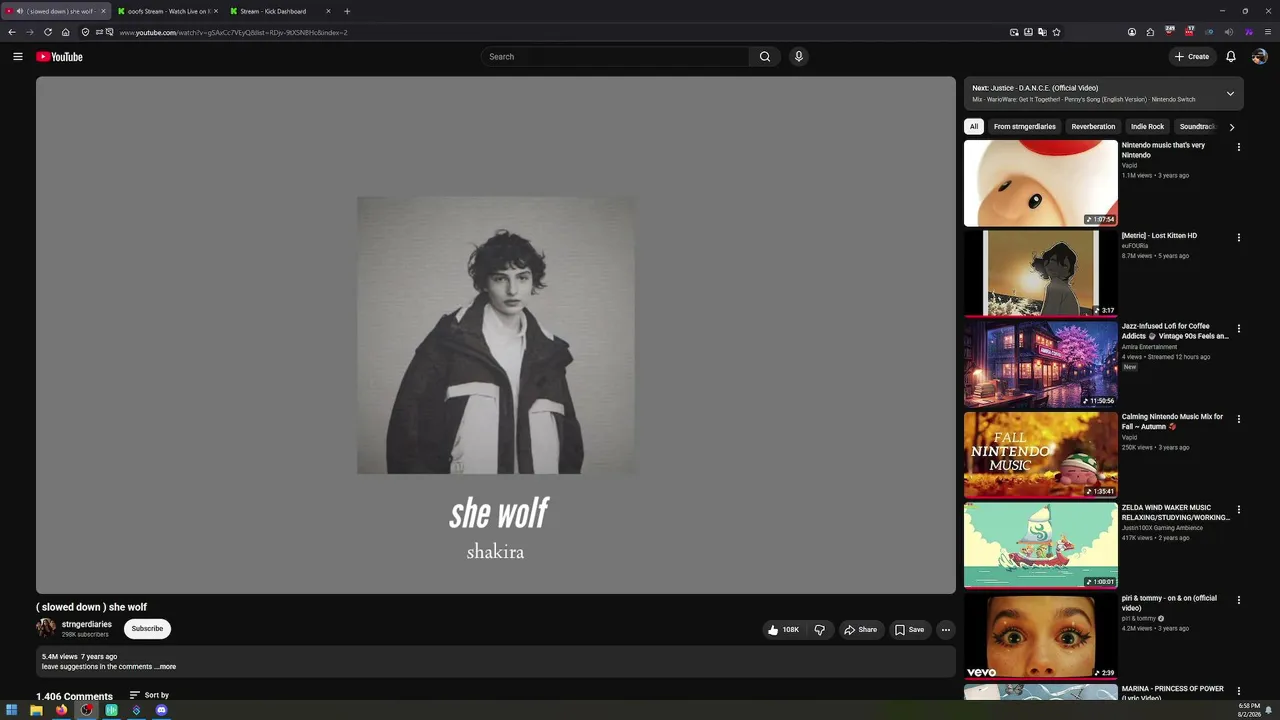Open the Windows Start menu

12,710
